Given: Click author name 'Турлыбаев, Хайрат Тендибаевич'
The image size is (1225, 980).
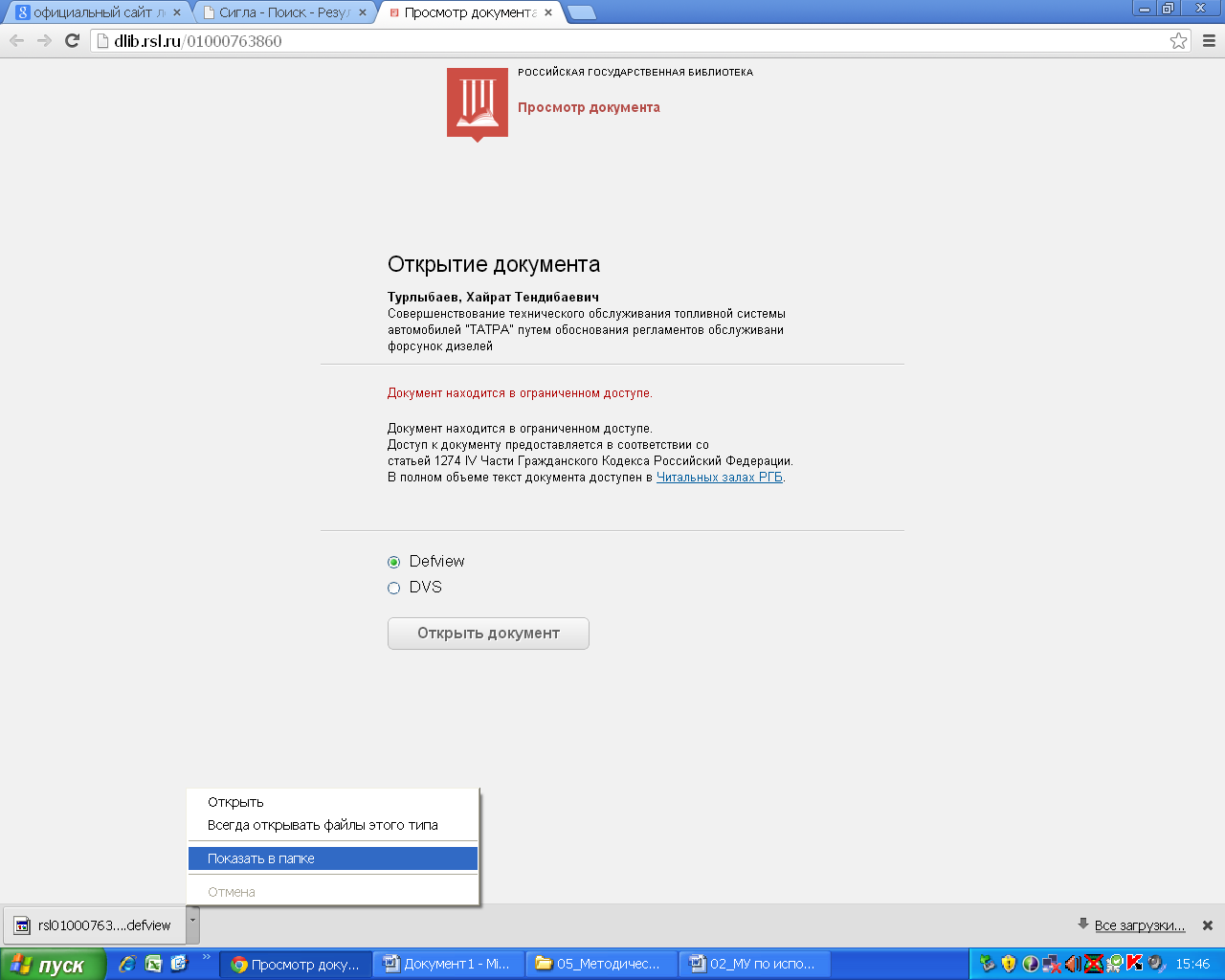Looking at the screenshot, I should coord(493,297).
